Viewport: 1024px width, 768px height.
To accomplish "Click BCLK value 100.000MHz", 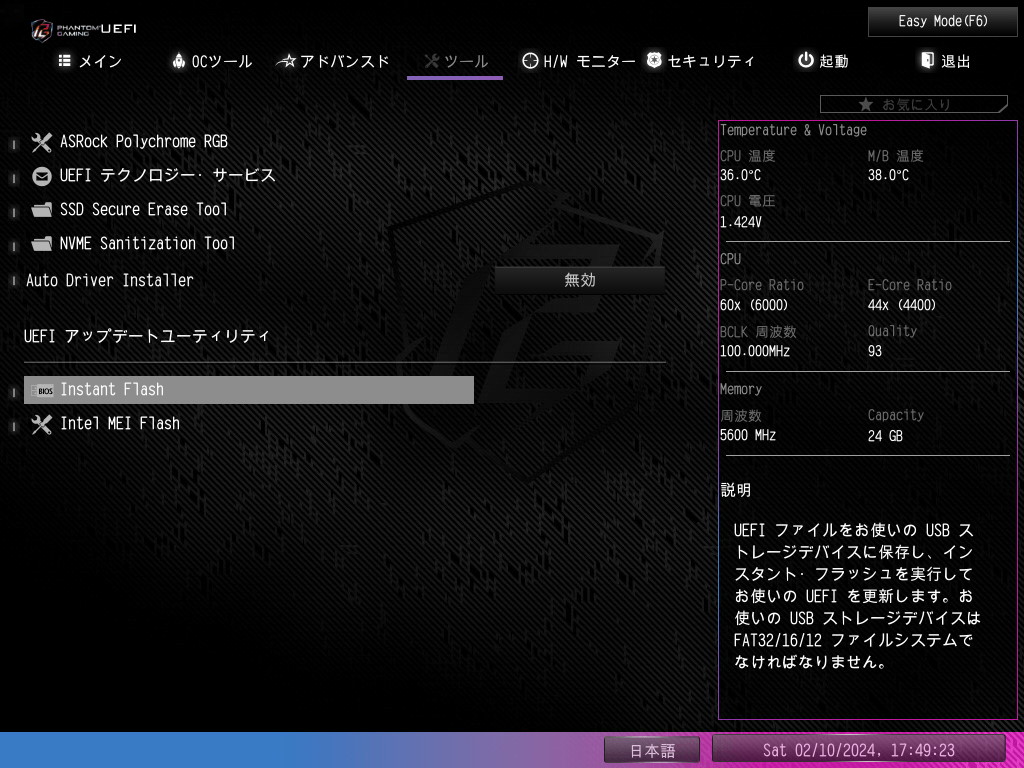I will 755,351.
